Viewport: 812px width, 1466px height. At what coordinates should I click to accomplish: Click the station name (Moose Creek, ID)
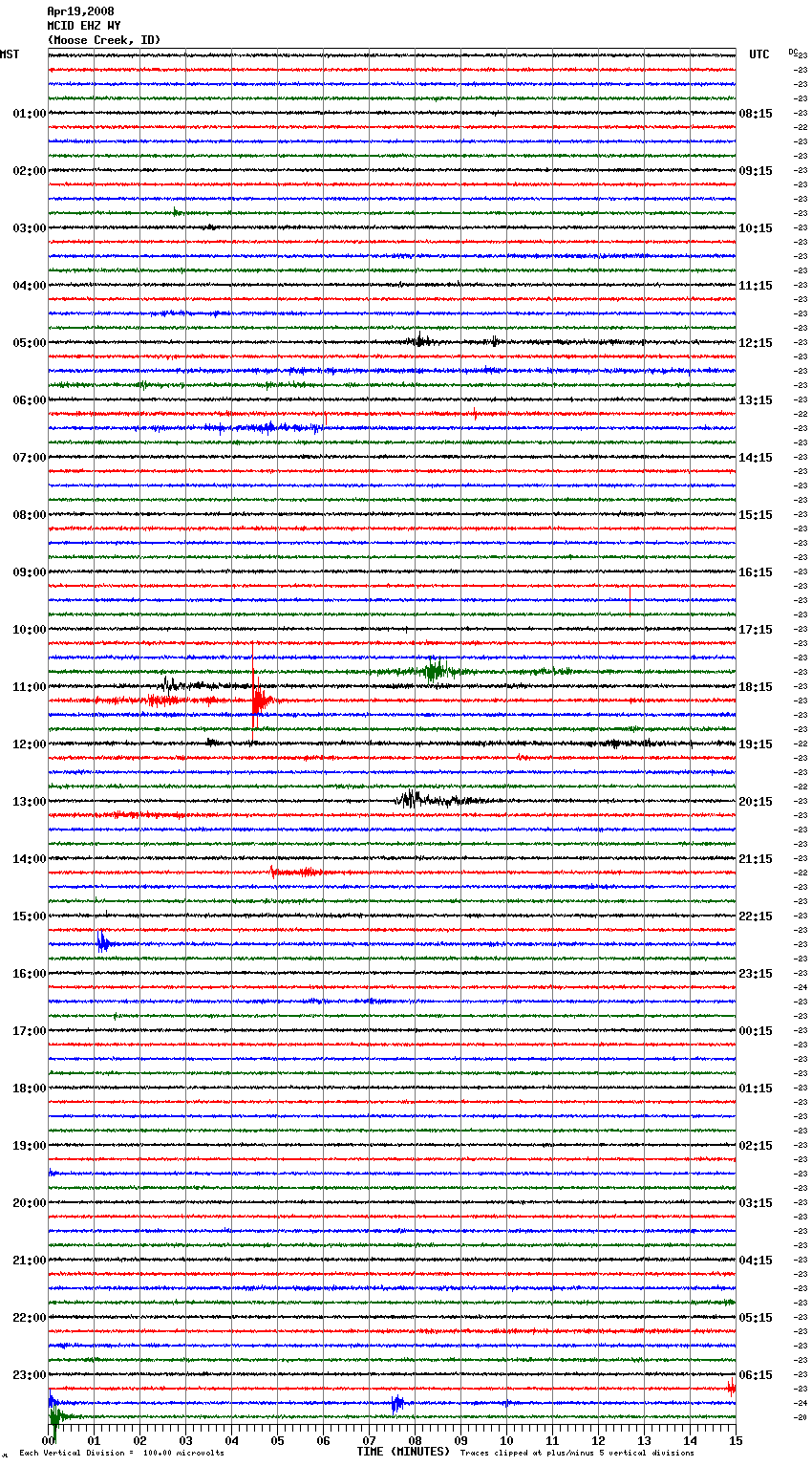coord(104,40)
